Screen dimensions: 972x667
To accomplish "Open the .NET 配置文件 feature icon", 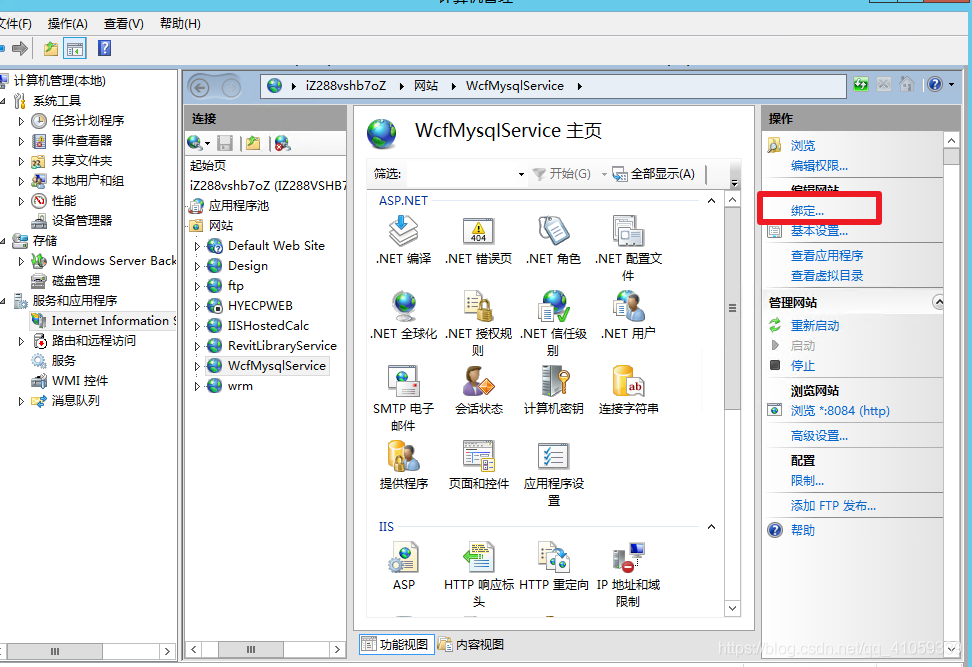I will pos(629,231).
